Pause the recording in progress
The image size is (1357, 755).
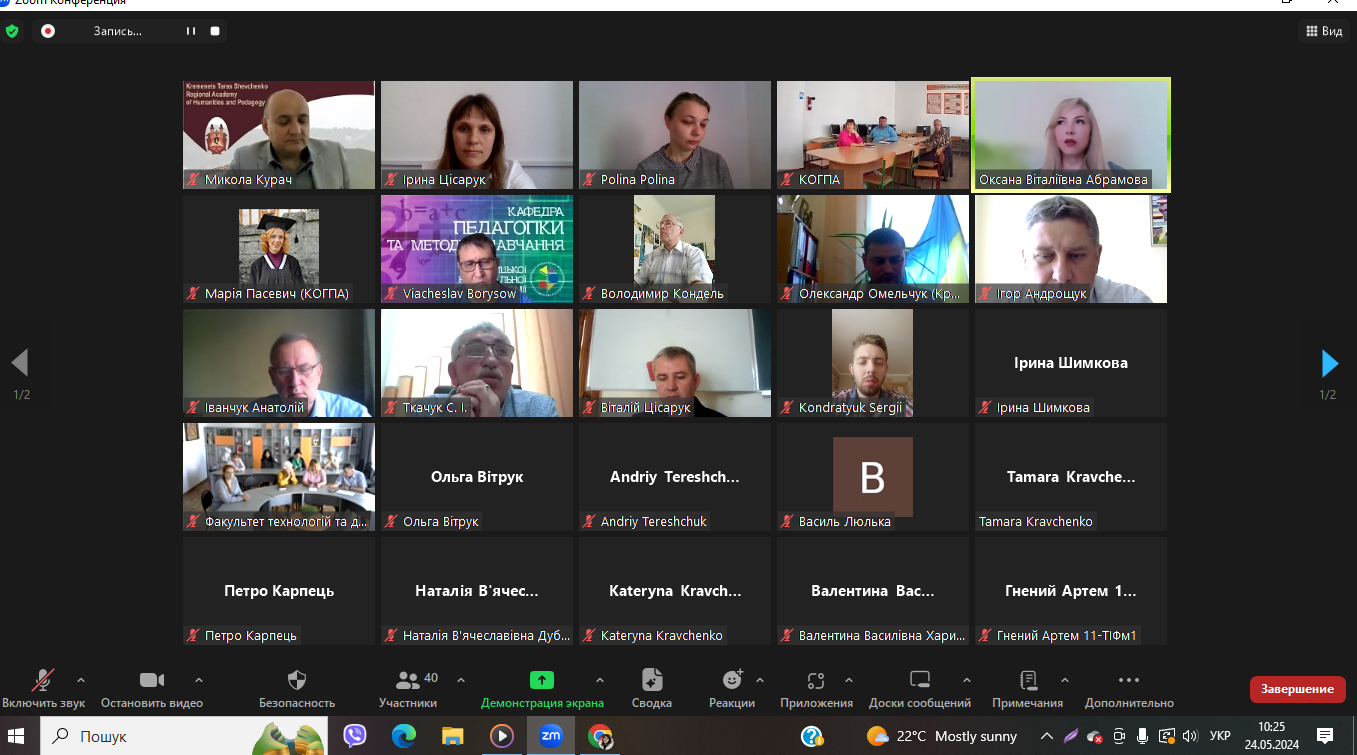(x=190, y=31)
